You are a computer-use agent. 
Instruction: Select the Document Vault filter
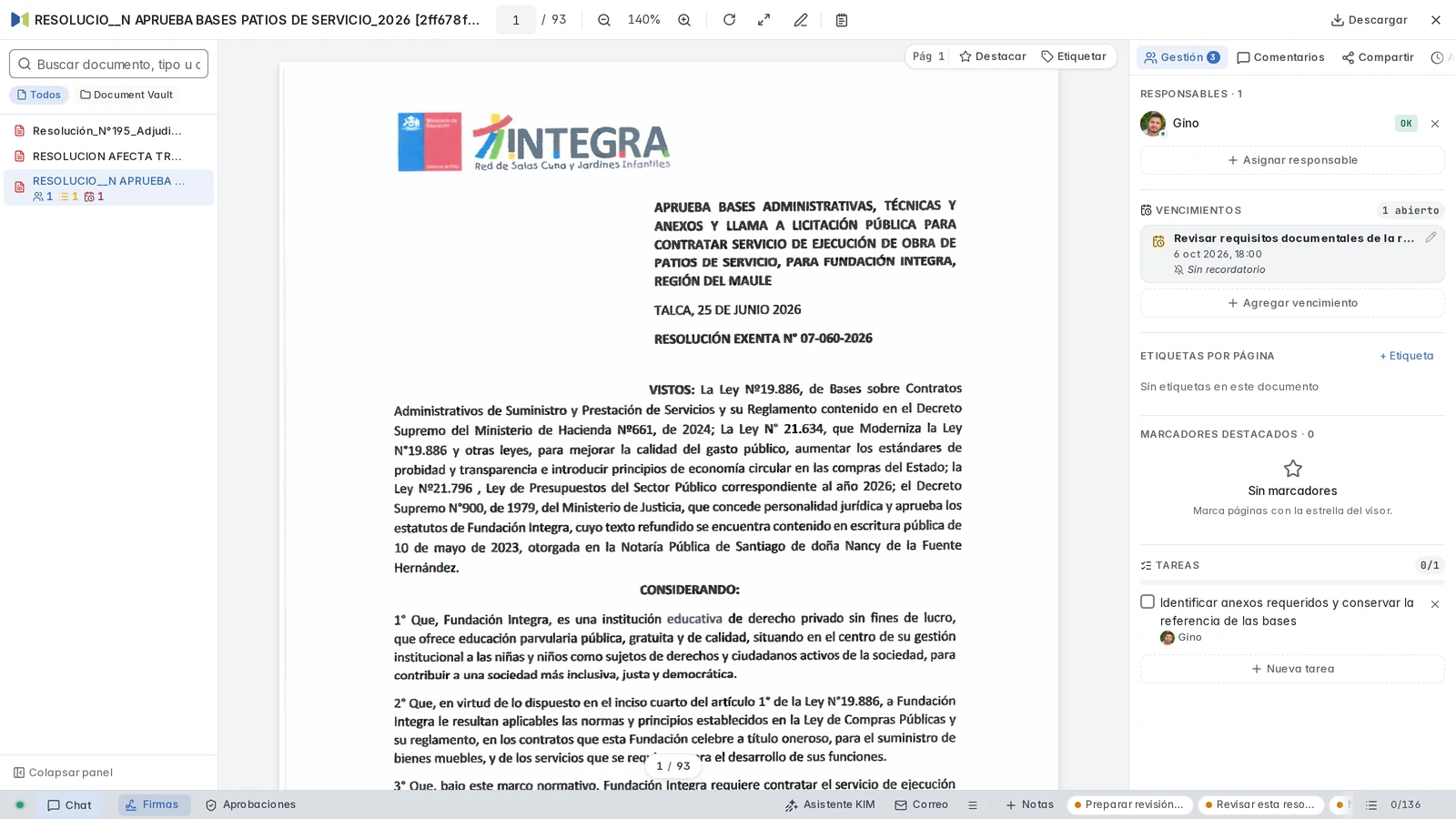(126, 95)
